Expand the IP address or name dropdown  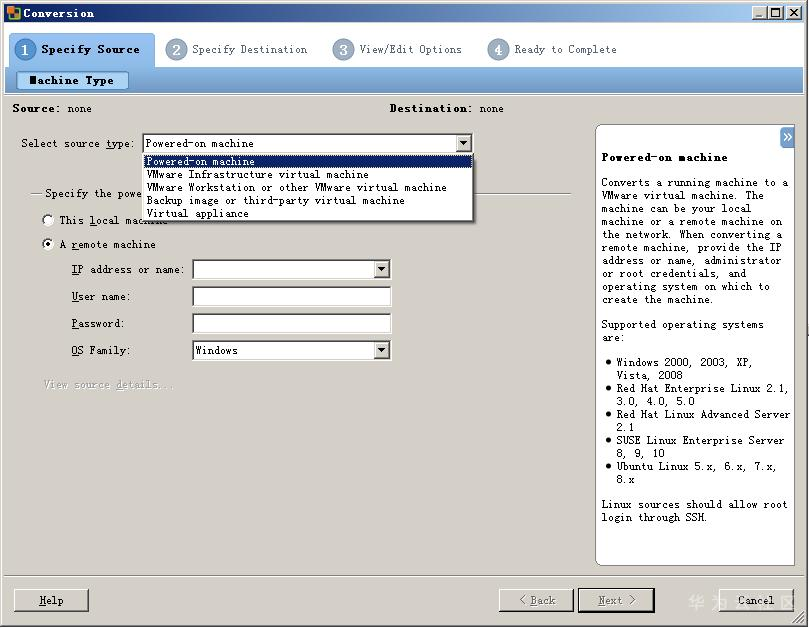(381, 269)
